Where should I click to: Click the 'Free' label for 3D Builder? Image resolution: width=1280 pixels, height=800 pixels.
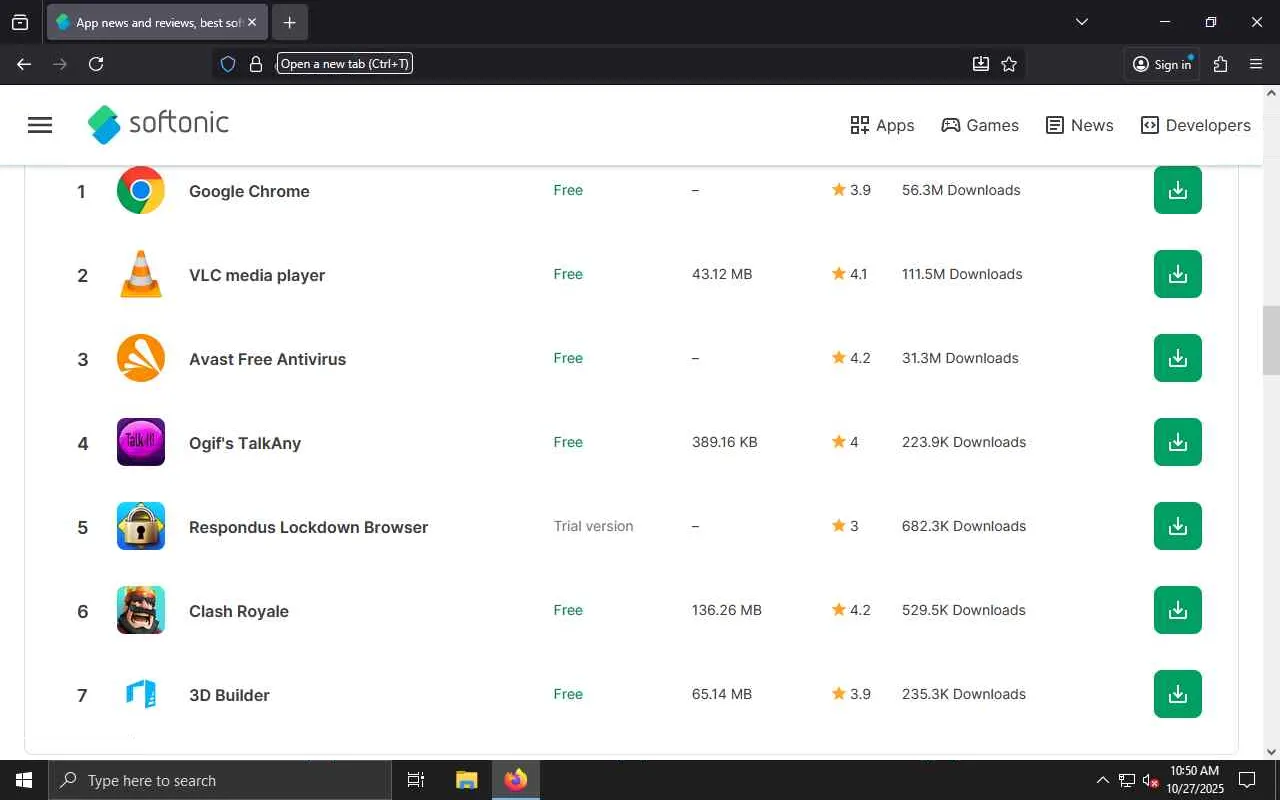pos(568,694)
